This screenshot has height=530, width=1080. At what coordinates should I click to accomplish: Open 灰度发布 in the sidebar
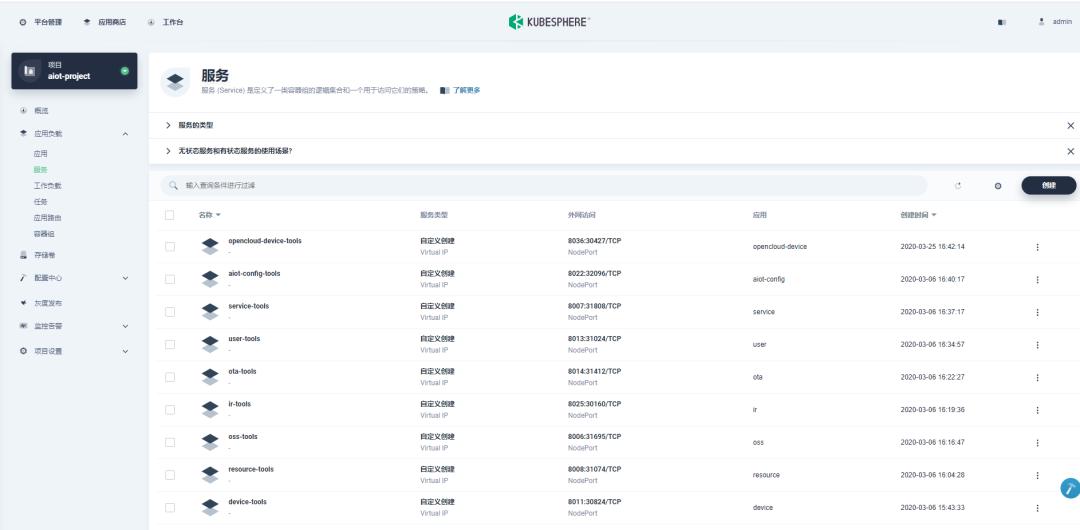click(x=48, y=303)
